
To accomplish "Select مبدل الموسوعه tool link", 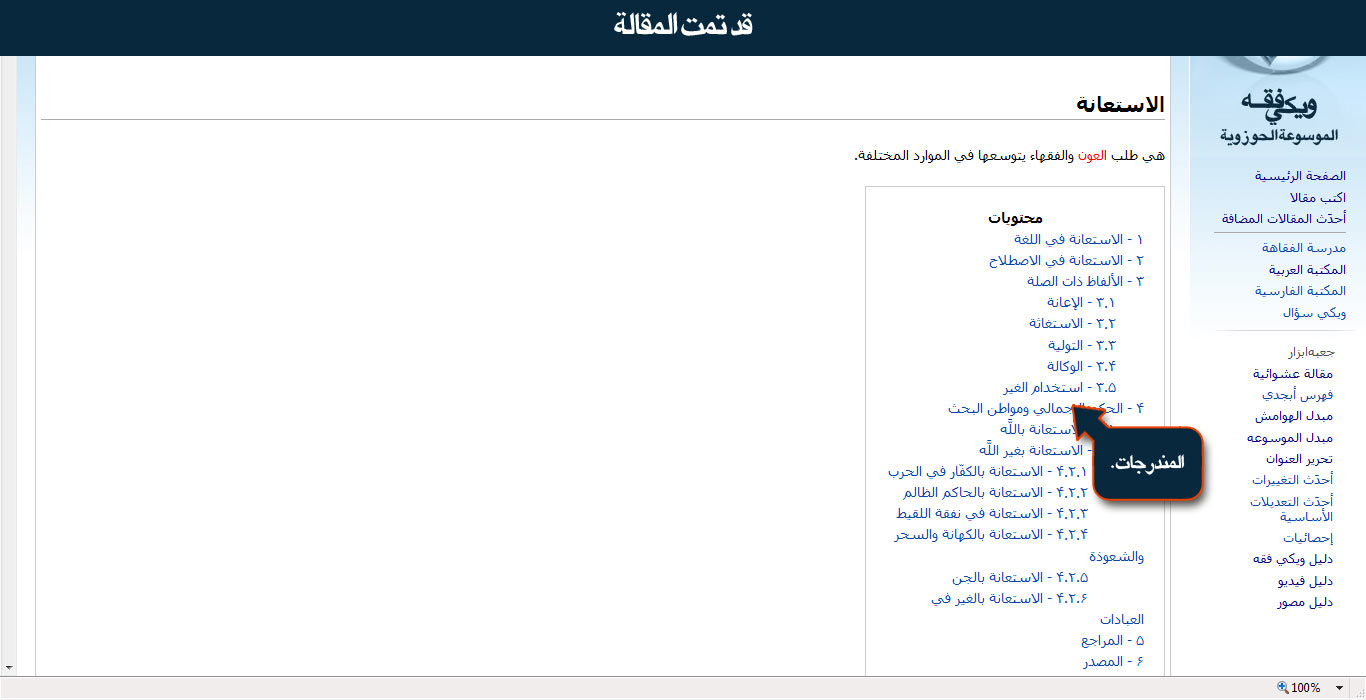I will click(x=1289, y=438).
